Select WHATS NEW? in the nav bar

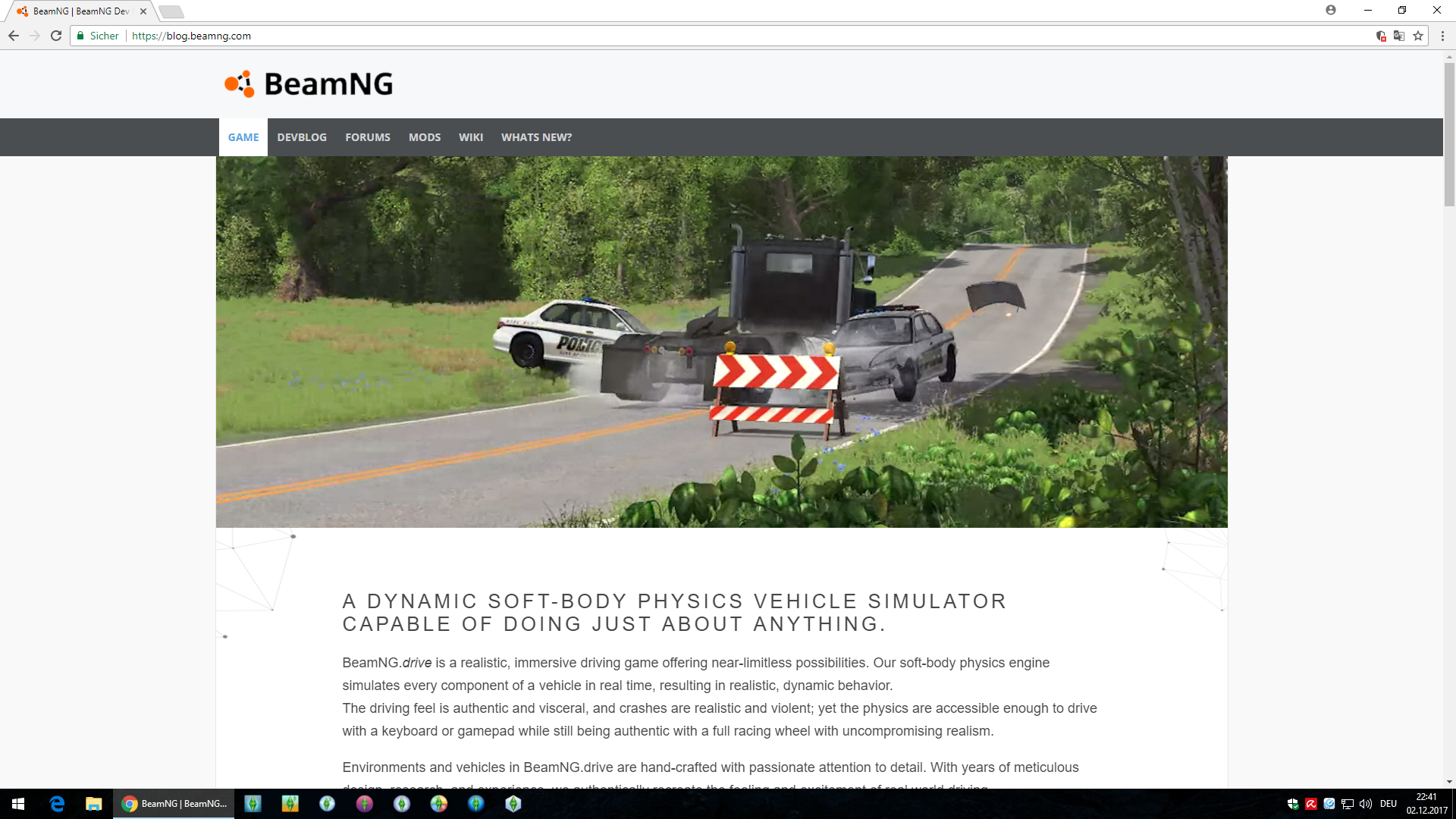[x=536, y=137]
